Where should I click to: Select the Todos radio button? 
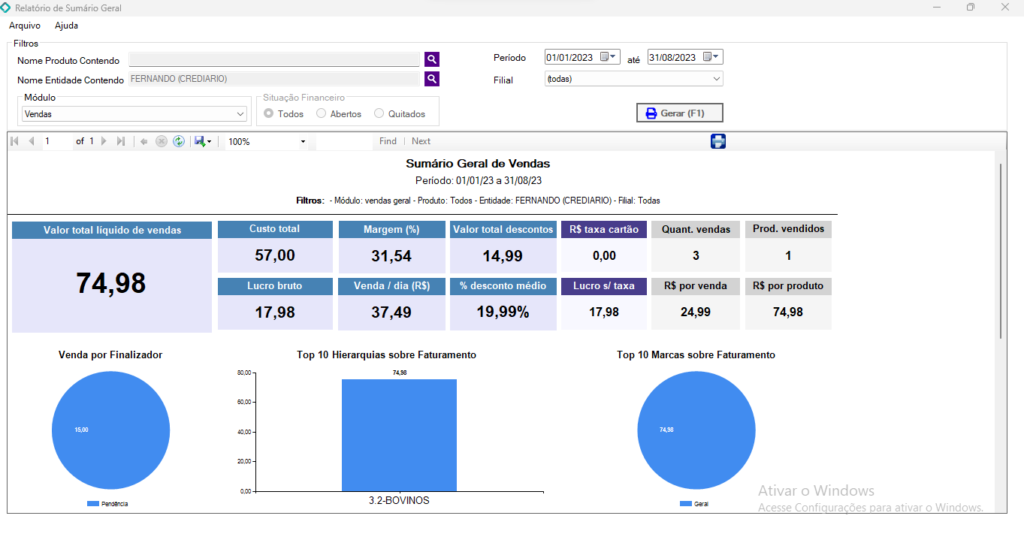point(270,114)
